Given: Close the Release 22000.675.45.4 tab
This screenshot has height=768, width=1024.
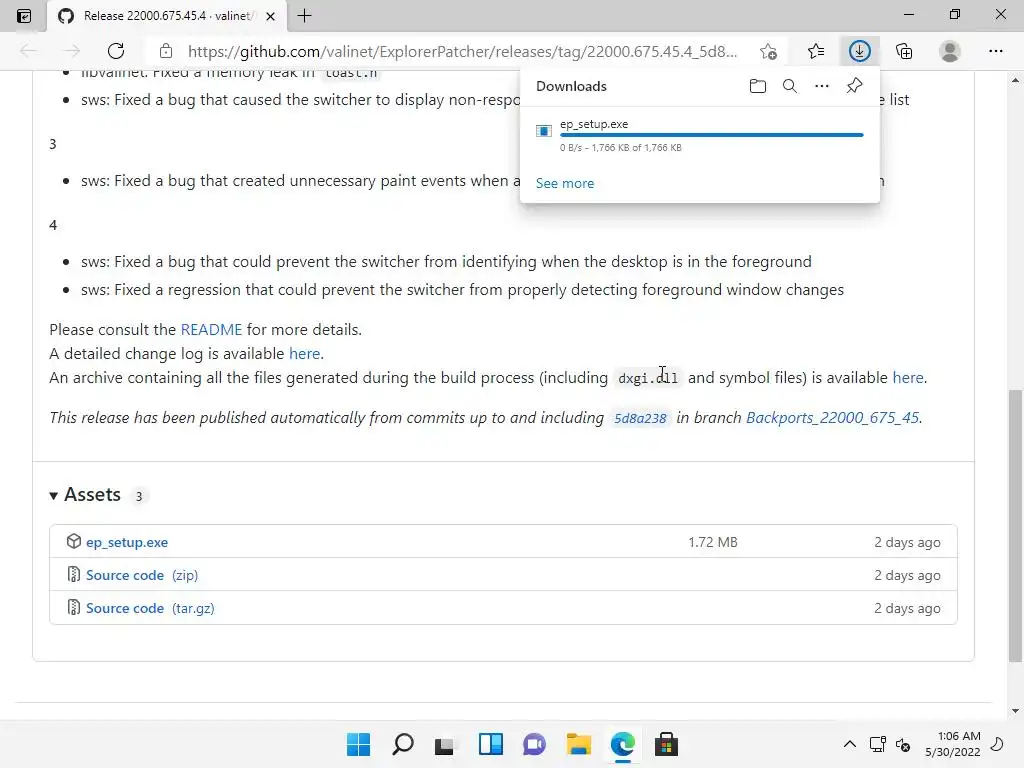Looking at the screenshot, I should coord(270,16).
